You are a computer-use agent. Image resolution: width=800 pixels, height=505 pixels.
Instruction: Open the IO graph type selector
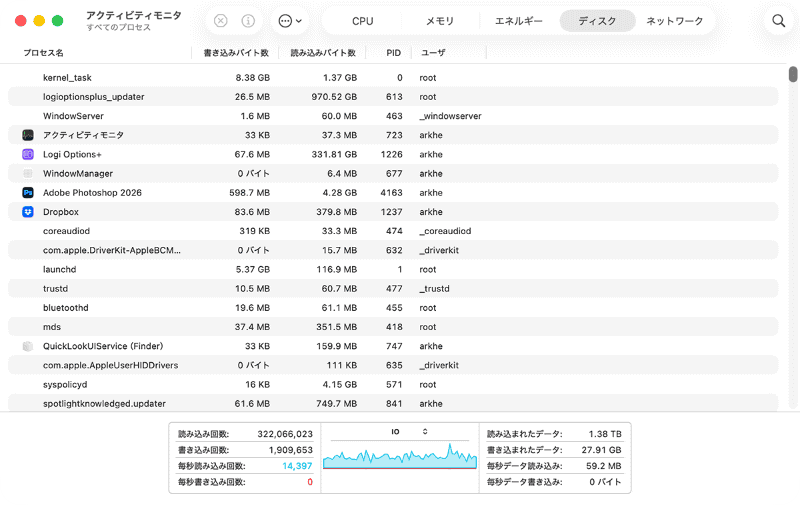pos(409,432)
